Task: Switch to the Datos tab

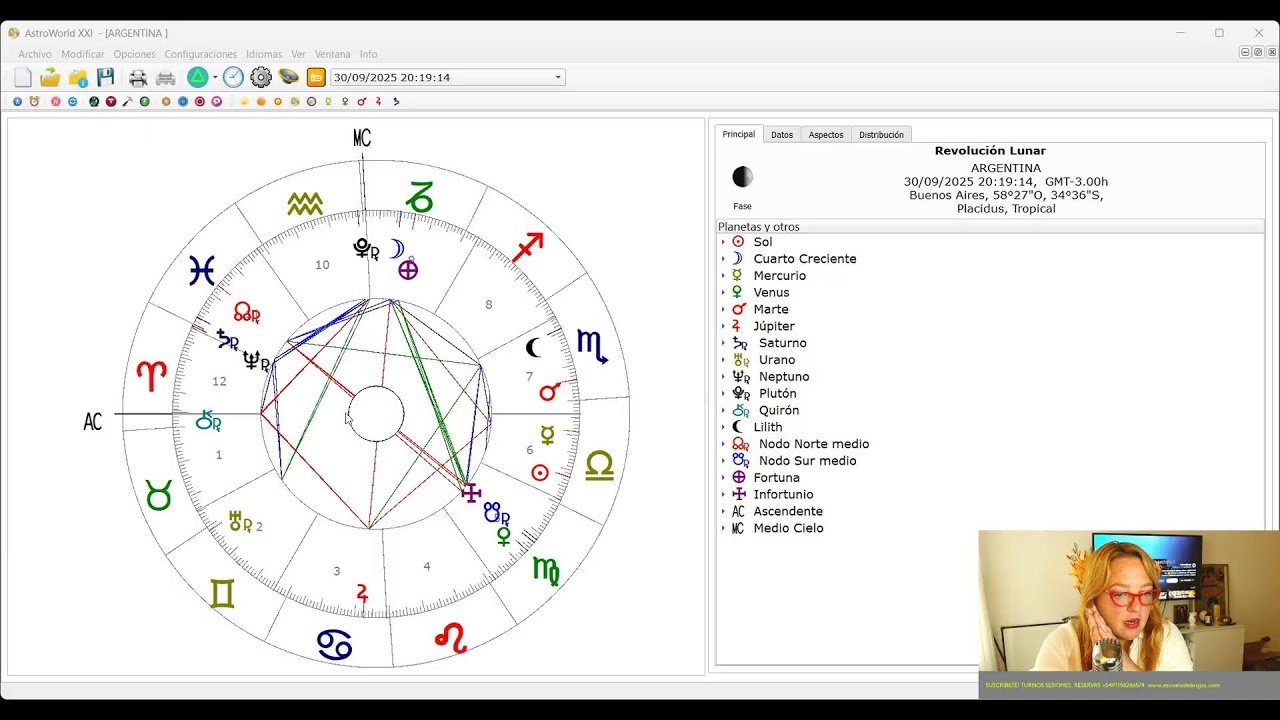Action: tap(782, 135)
